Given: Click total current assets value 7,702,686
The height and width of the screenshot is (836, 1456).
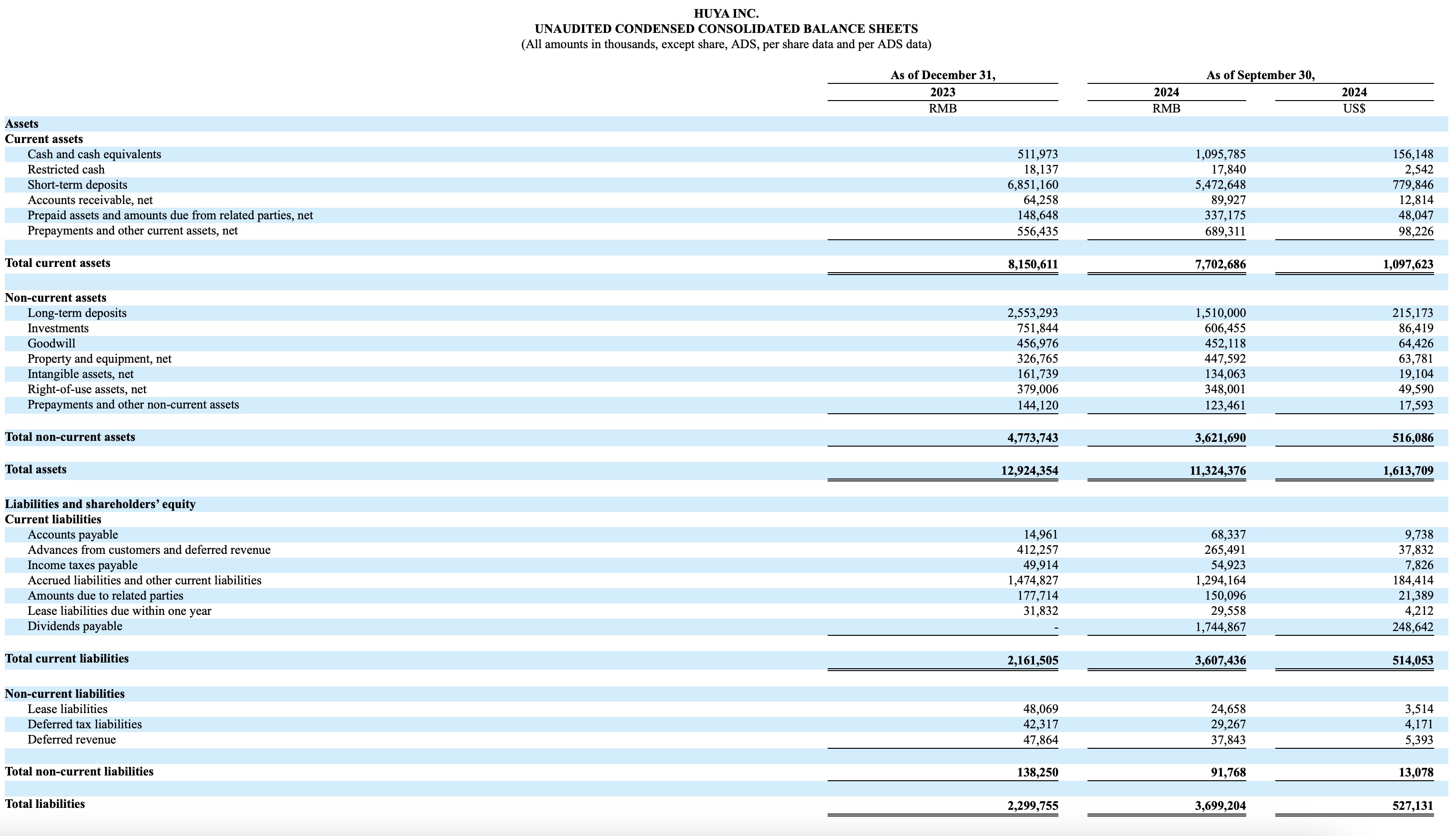Looking at the screenshot, I should coord(1220,264).
